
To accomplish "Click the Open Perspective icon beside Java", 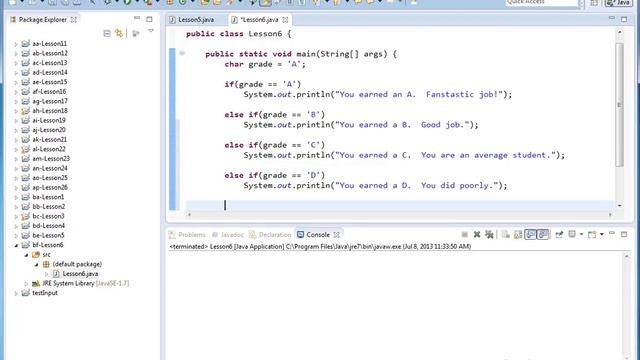I will [x=594, y=3].
